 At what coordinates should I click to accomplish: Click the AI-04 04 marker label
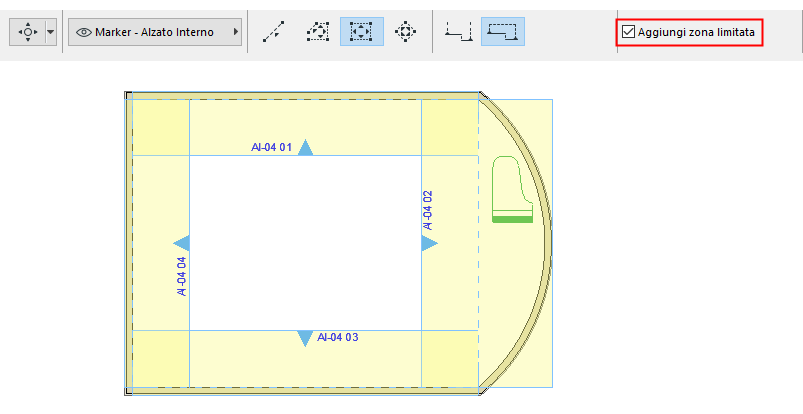click(181, 276)
